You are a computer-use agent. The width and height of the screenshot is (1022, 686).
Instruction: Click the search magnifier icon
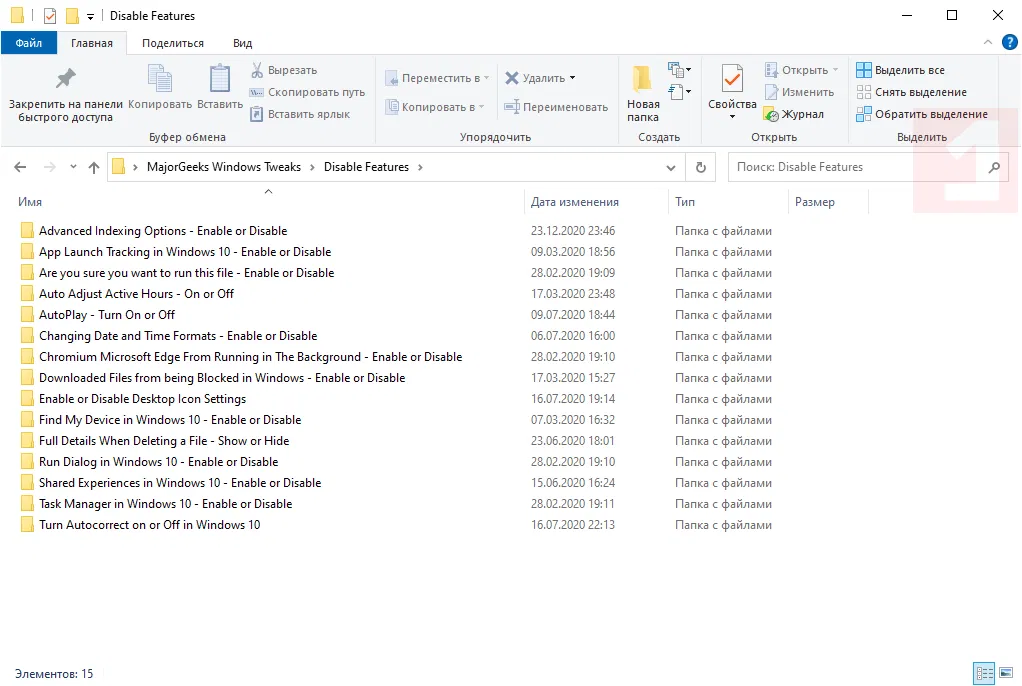994,168
